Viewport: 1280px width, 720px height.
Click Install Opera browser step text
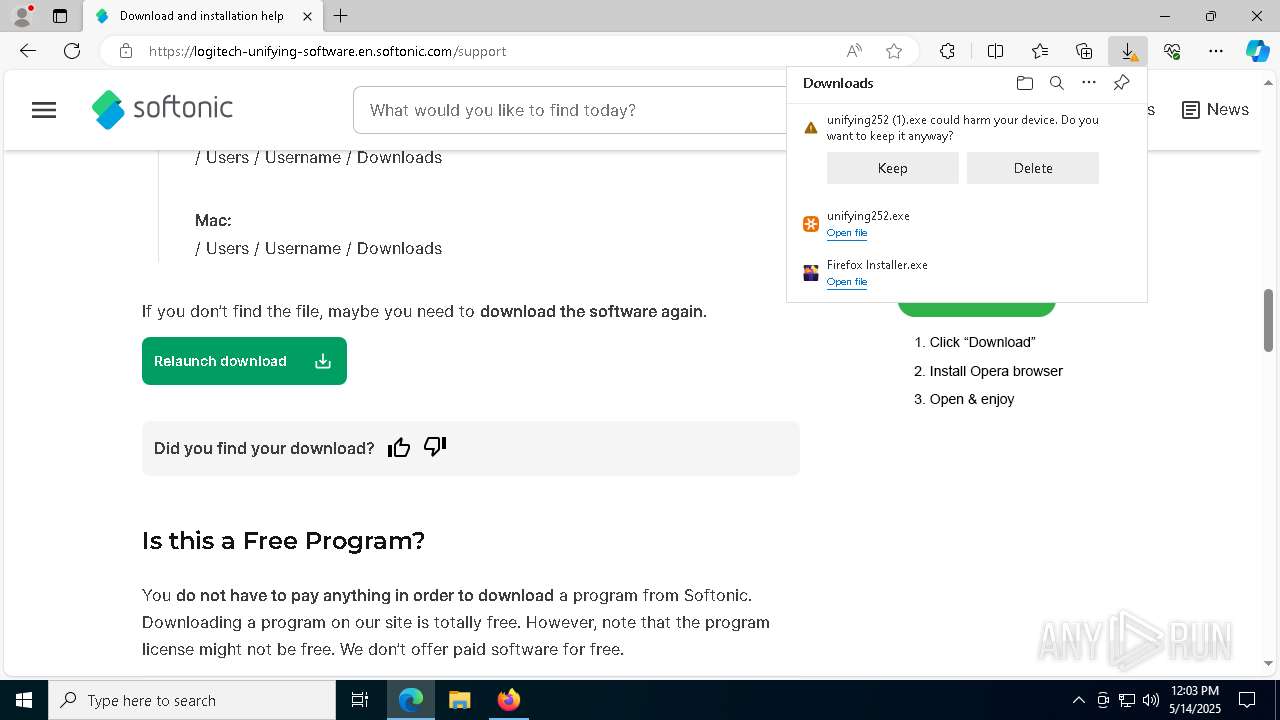(x=996, y=371)
